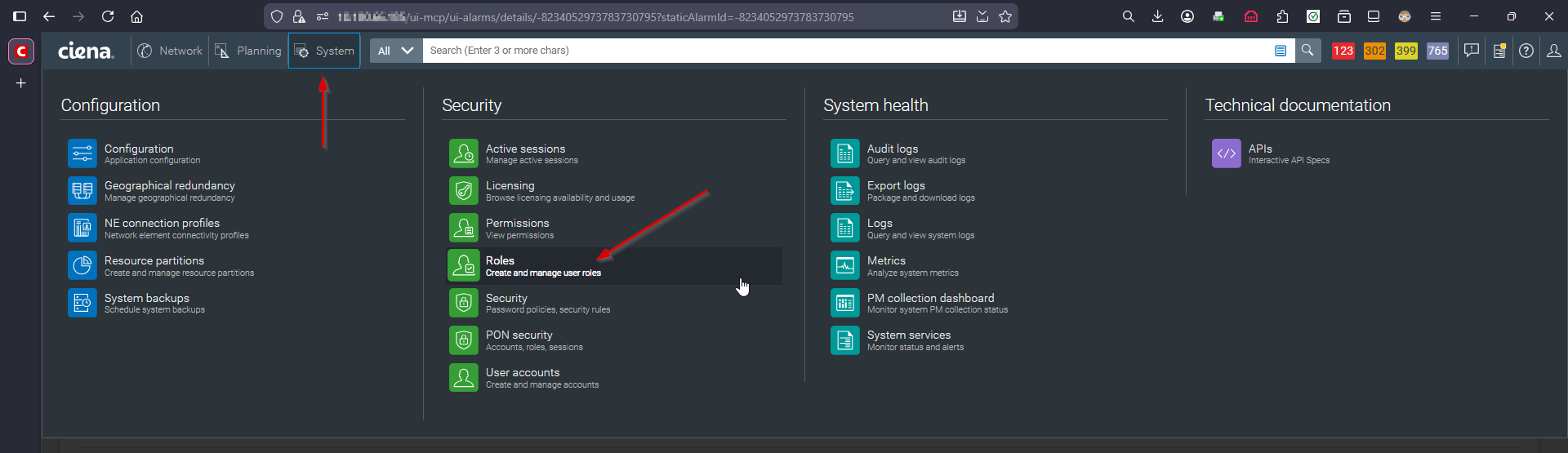Screen dimensions: 1568x453
Task: Open search options list icon in search bar
Action: pos(1281,51)
